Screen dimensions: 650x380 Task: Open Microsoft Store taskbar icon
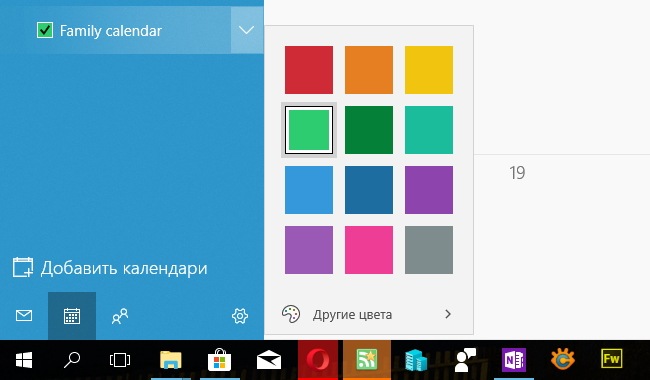[219, 360]
